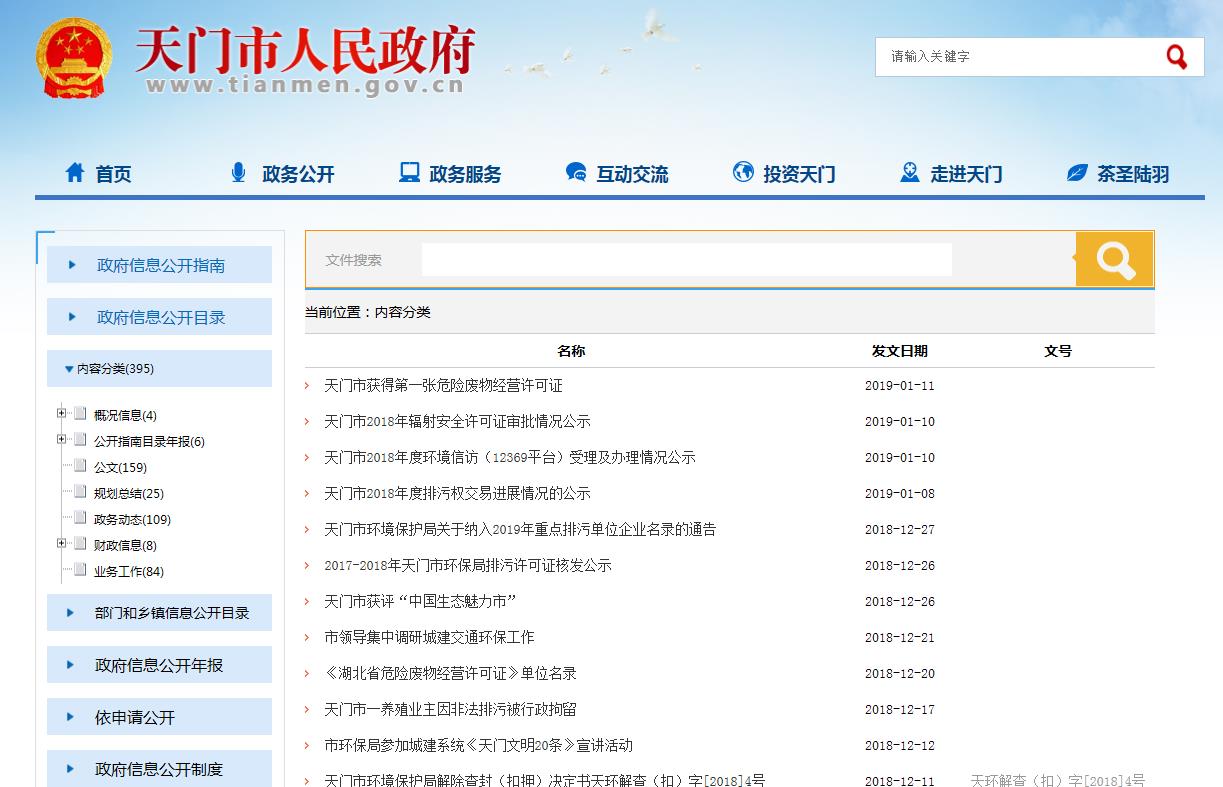Open the 走进天门 navigation menu
The height and width of the screenshot is (787, 1223).
pos(965,174)
